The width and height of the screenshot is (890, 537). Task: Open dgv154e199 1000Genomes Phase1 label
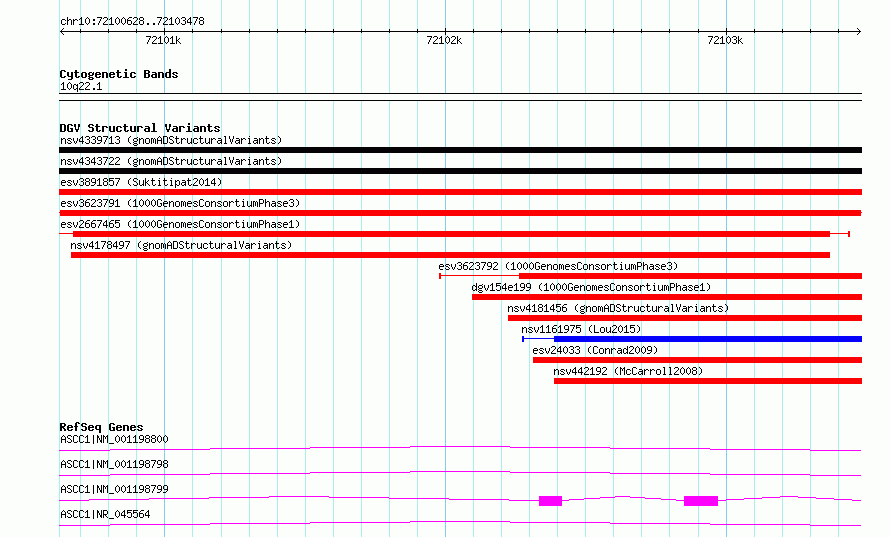click(591, 287)
